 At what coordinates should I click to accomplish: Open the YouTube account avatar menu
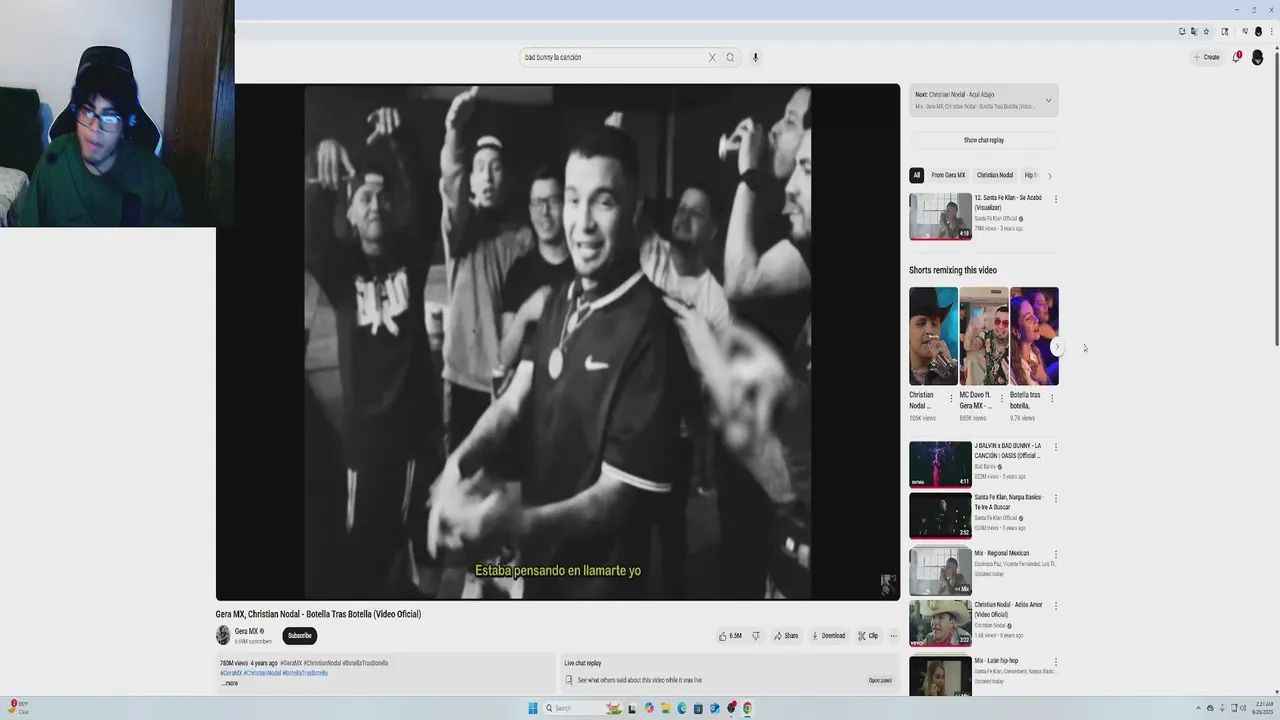(1257, 57)
